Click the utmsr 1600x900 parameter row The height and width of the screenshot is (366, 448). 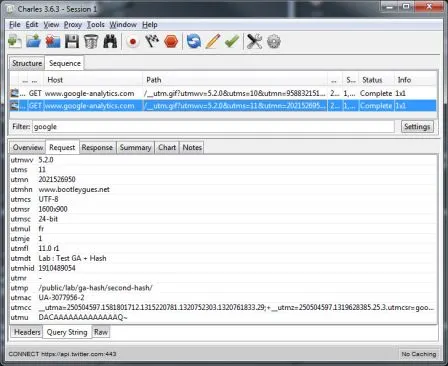[223, 209]
